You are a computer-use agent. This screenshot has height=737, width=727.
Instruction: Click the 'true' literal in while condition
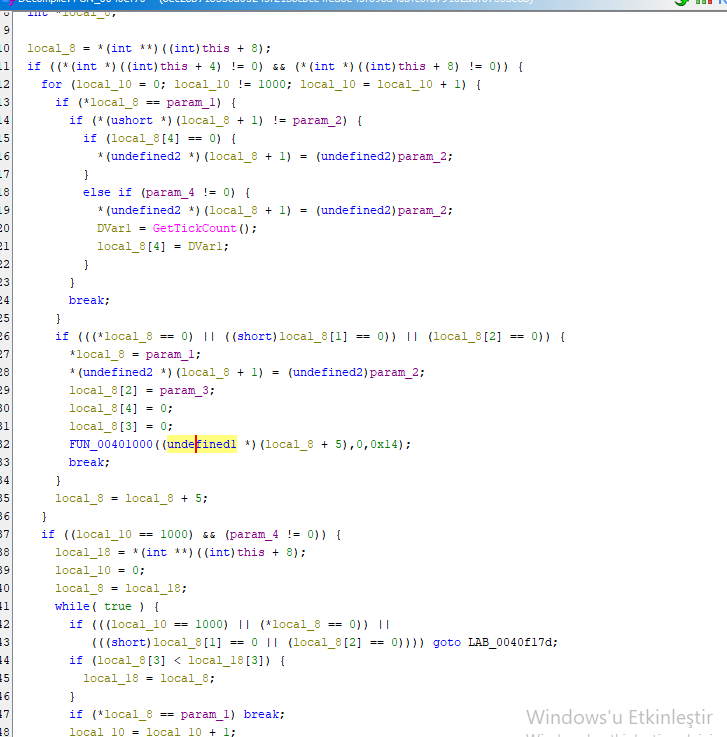pos(117,606)
